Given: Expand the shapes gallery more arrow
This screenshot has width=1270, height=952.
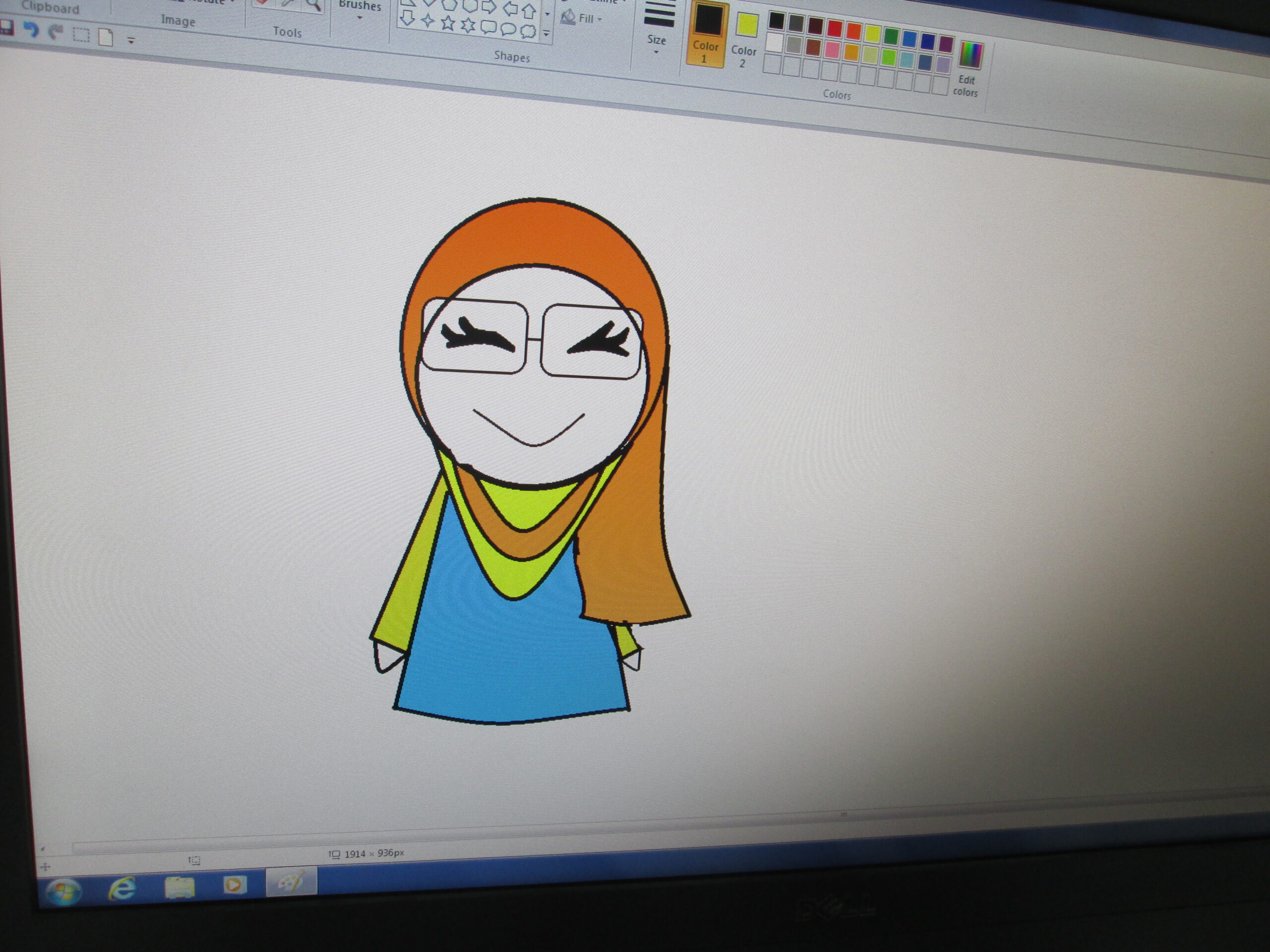Looking at the screenshot, I should [546, 34].
